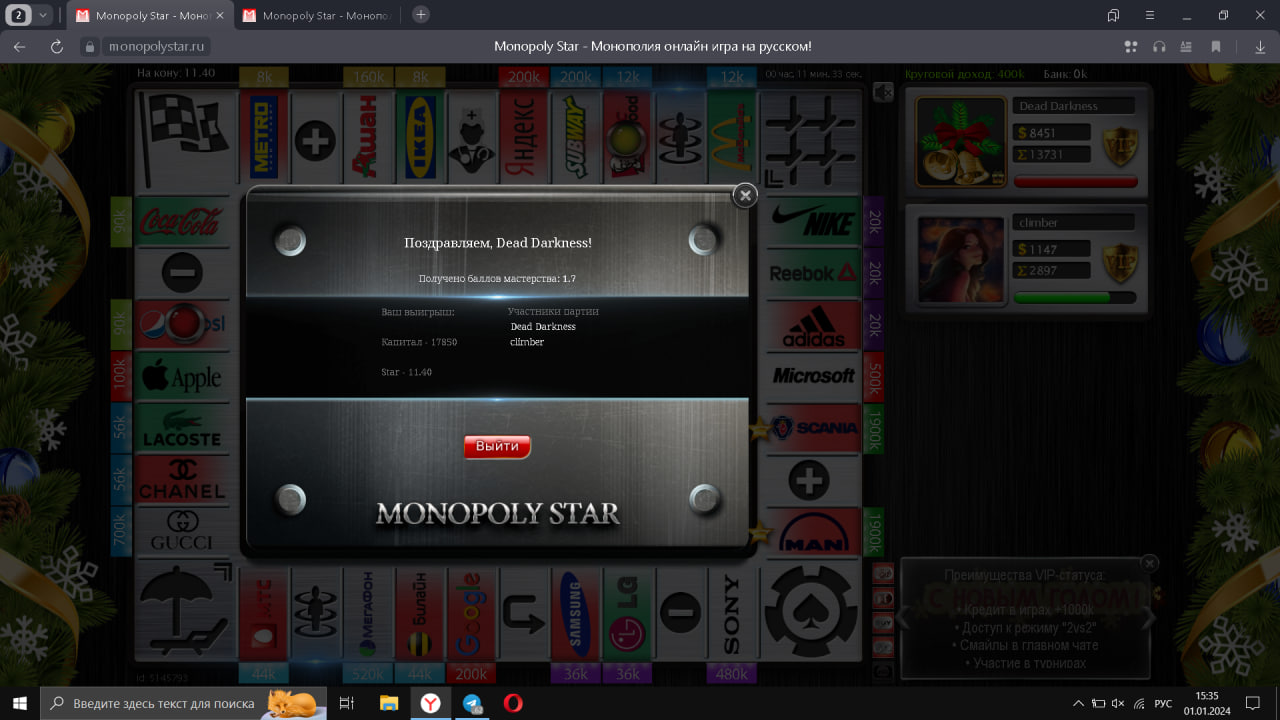Select the МТС board cell
This screenshot has width=1280, height=720.
264,612
